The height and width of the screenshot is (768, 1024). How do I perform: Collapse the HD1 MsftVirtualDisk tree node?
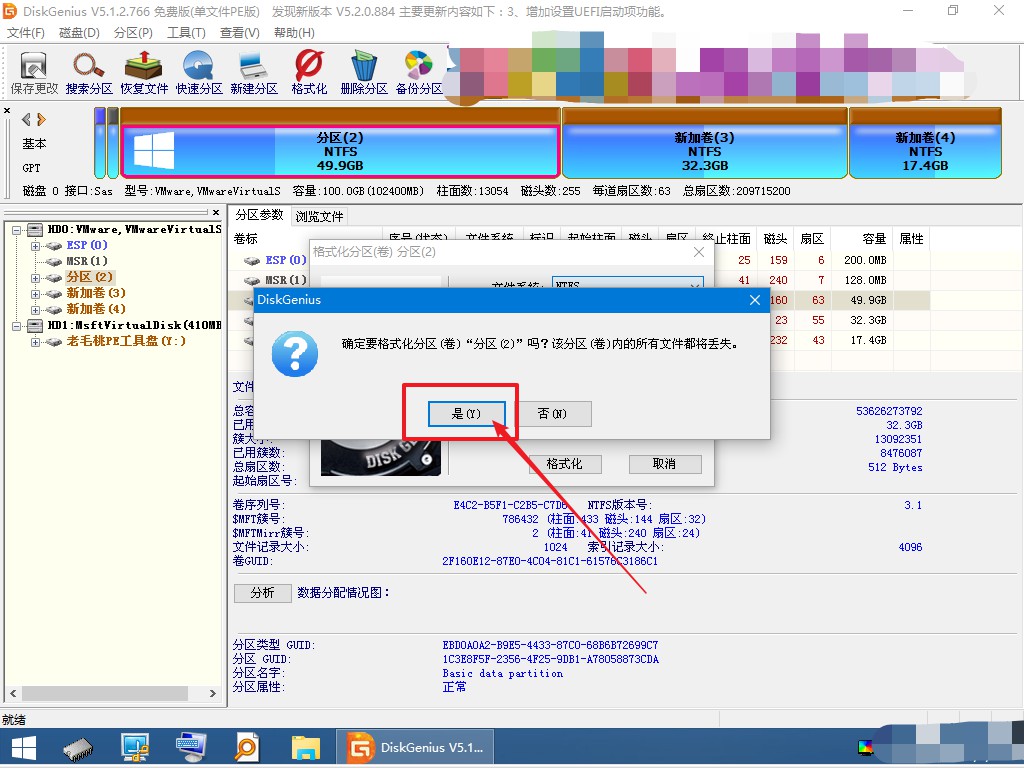pos(17,326)
